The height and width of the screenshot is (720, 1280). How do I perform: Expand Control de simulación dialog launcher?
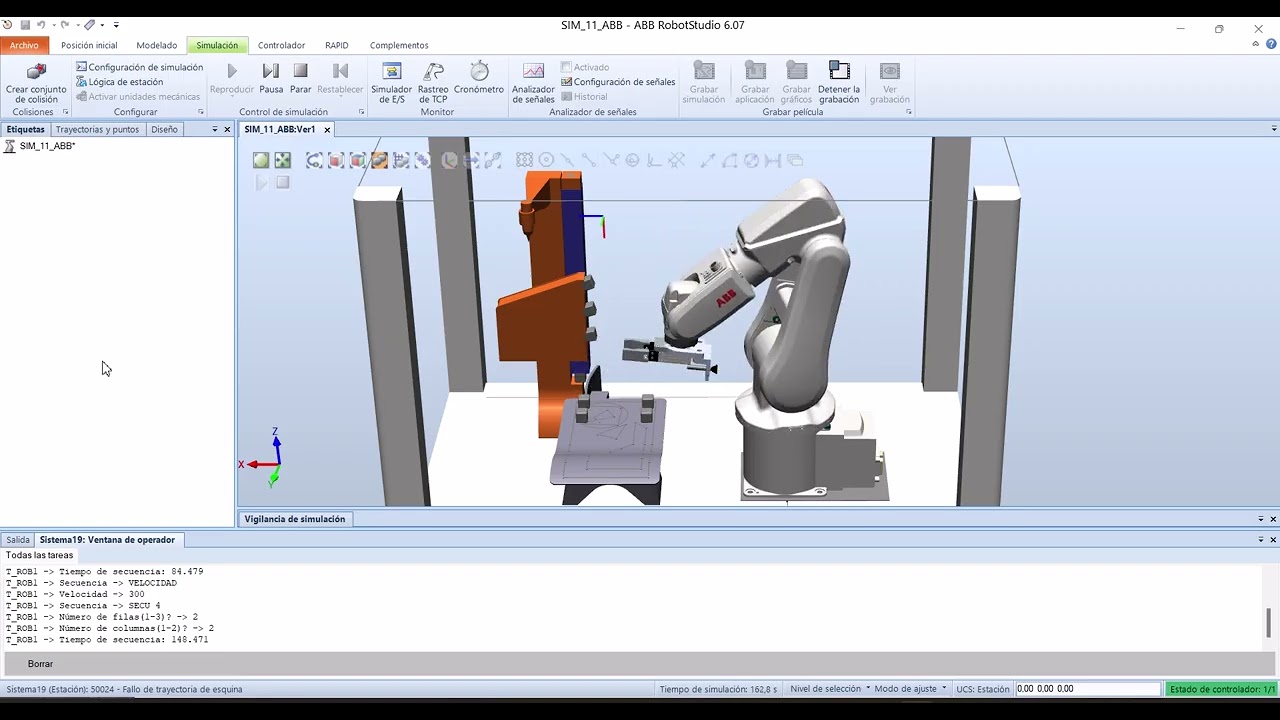pyautogui.click(x=361, y=112)
